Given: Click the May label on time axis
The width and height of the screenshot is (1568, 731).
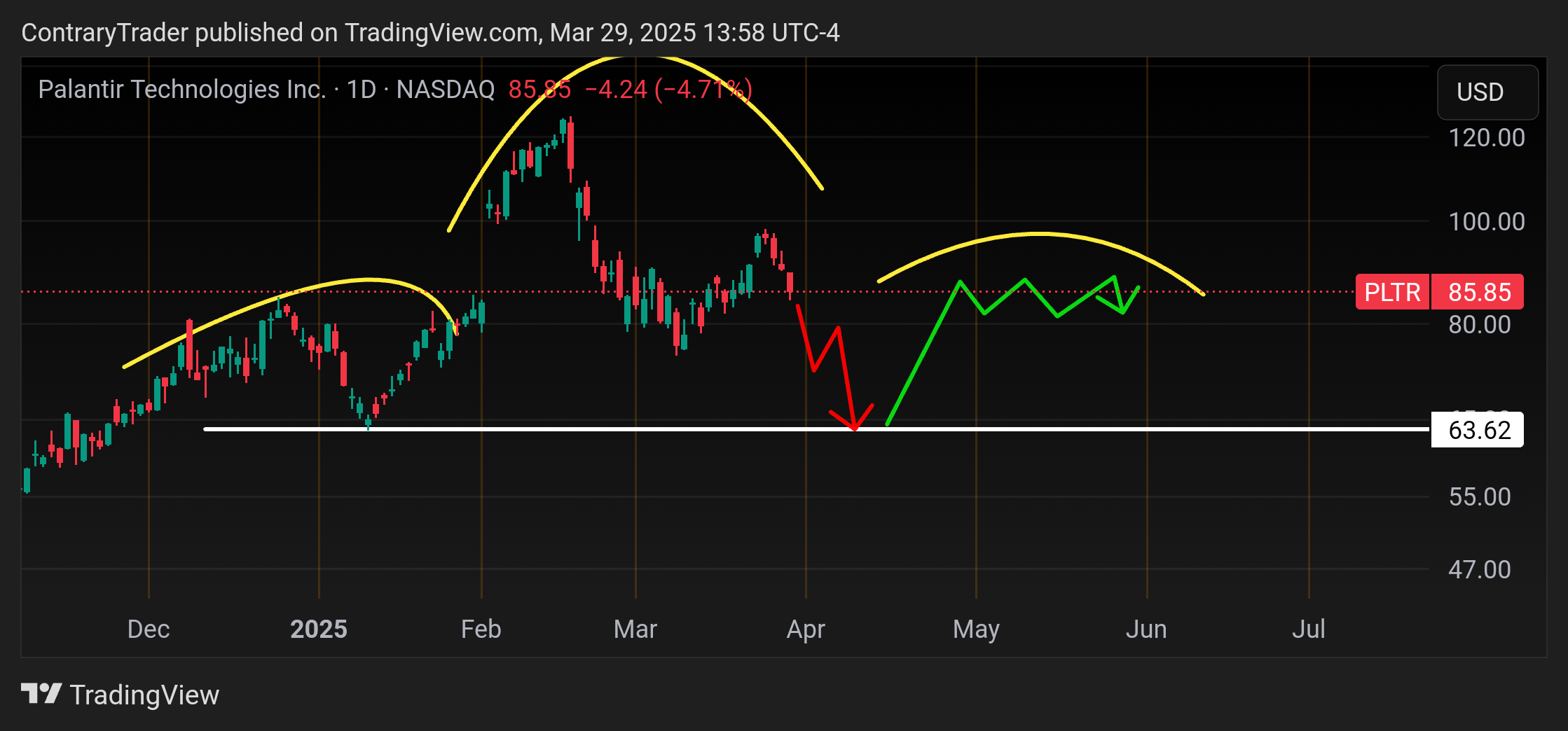Looking at the screenshot, I should click(976, 629).
